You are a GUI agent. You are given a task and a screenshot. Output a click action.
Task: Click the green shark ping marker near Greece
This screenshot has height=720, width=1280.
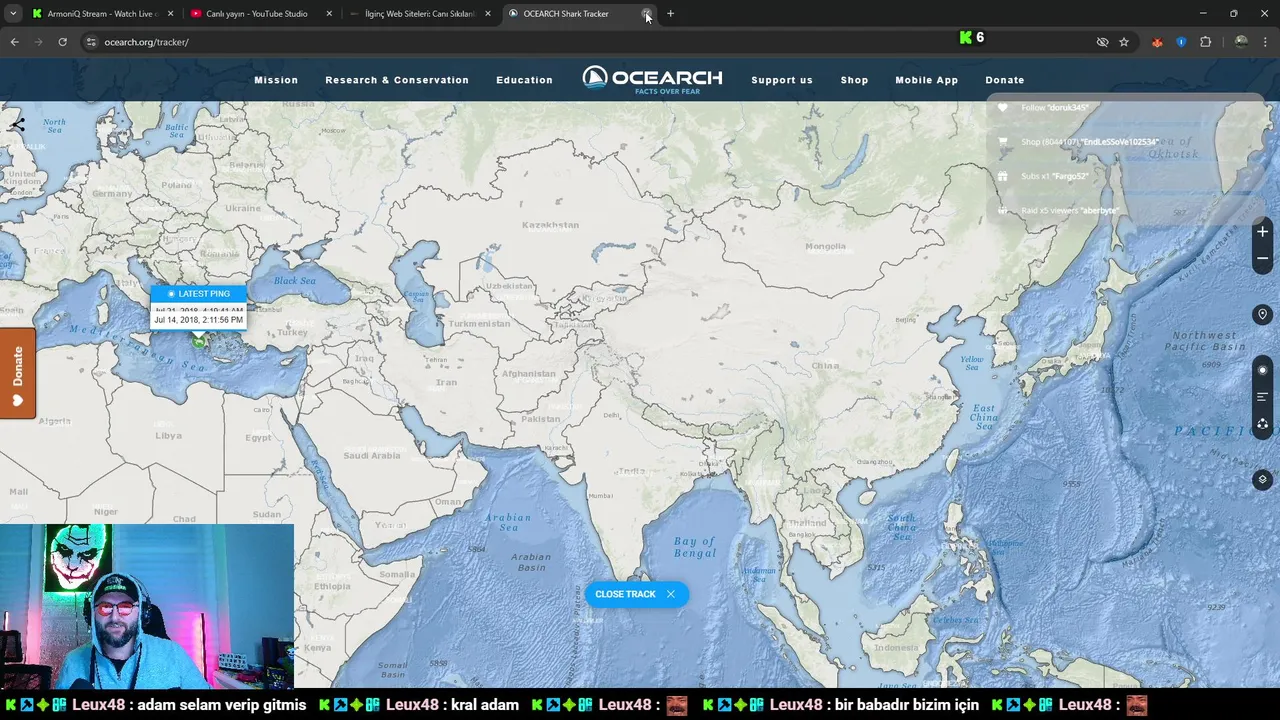[x=199, y=342]
